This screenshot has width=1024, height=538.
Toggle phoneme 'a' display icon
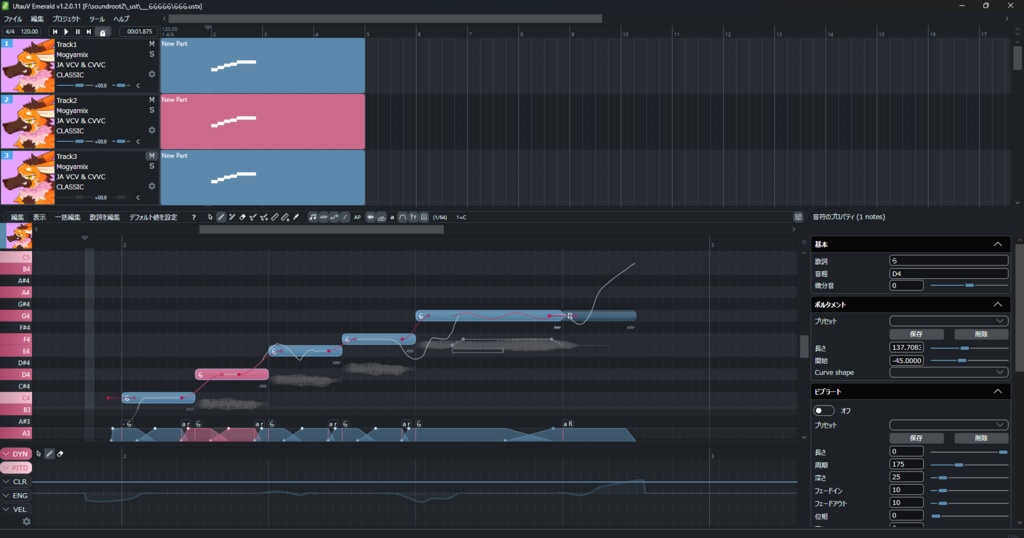pos(392,217)
